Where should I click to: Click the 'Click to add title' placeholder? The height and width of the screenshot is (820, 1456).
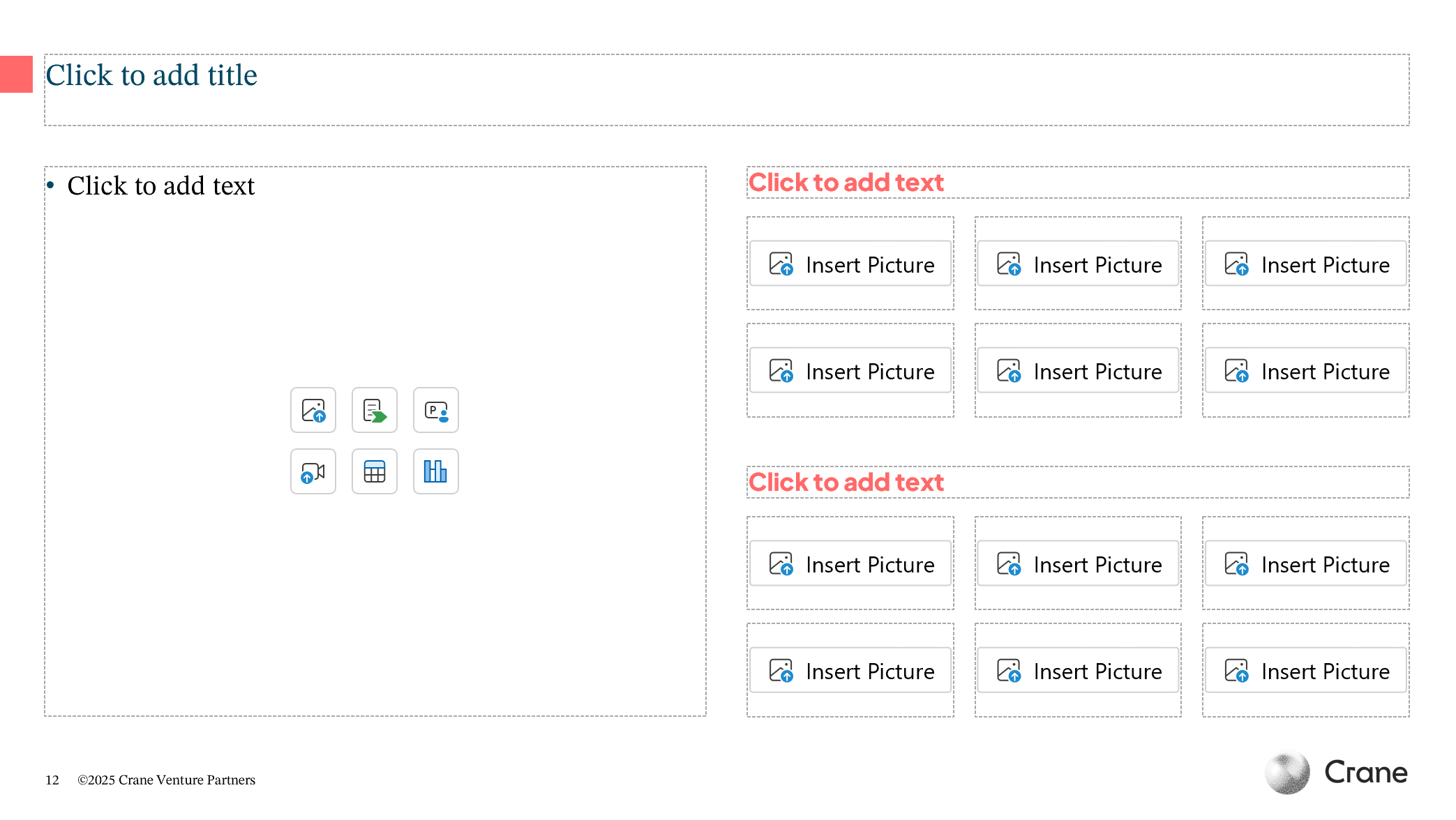pyautogui.click(x=151, y=75)
